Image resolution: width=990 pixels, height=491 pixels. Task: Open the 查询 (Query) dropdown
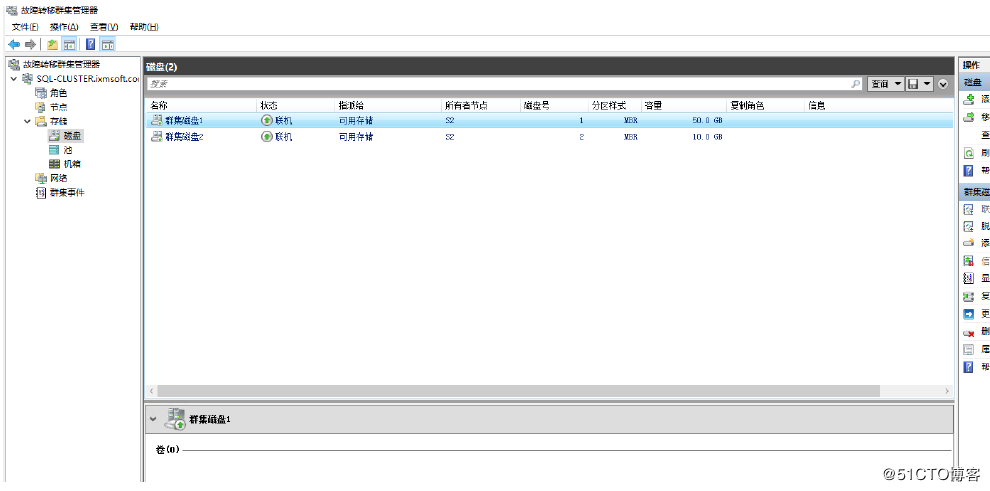click(x=885, y=83)
